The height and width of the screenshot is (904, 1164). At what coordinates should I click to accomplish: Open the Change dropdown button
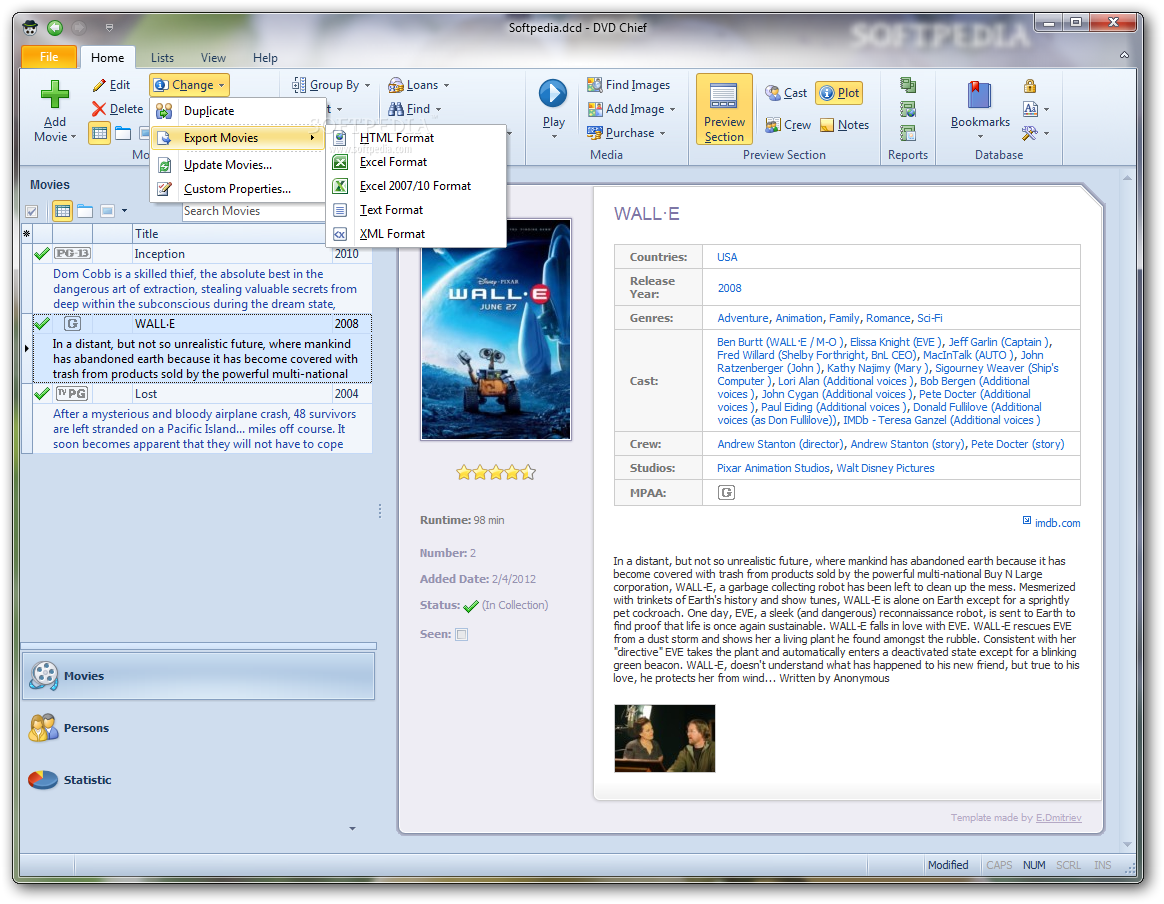[x=189, y=85]
